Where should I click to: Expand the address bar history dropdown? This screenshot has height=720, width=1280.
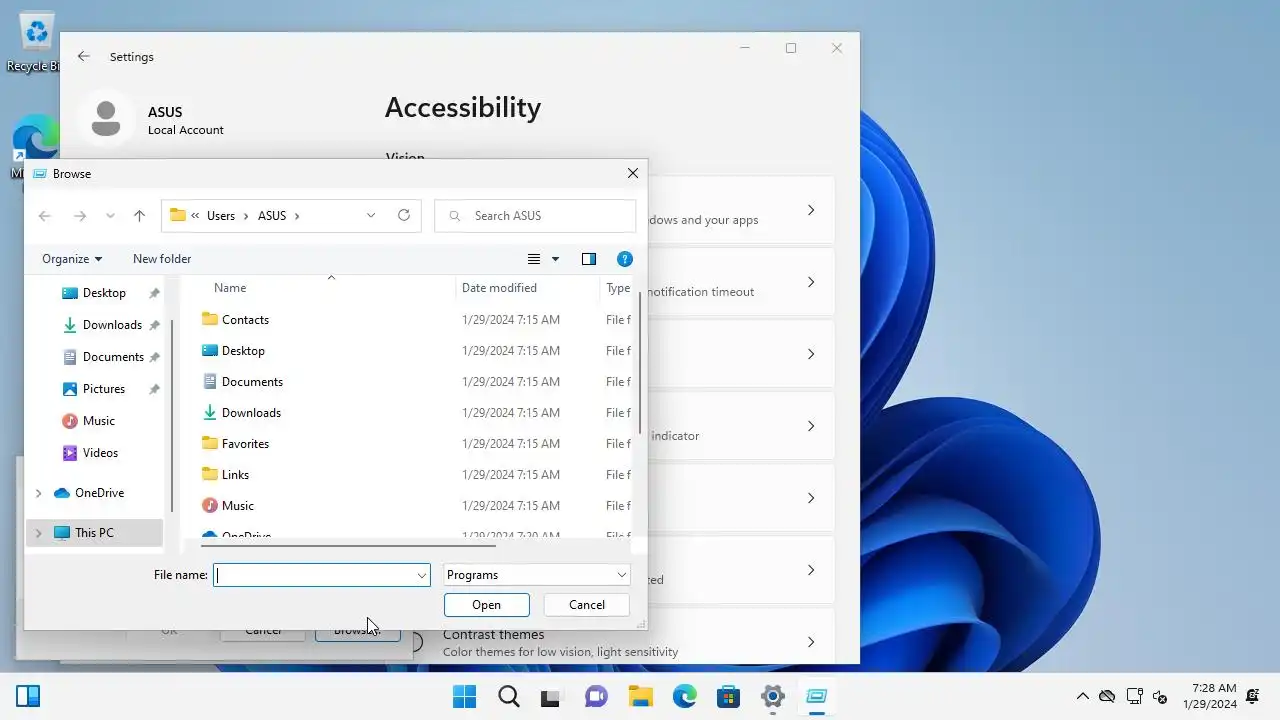click(x=371, y=215)
